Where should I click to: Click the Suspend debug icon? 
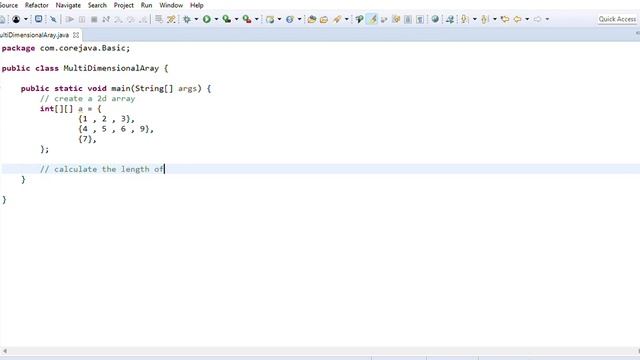(x=82, y=19)
